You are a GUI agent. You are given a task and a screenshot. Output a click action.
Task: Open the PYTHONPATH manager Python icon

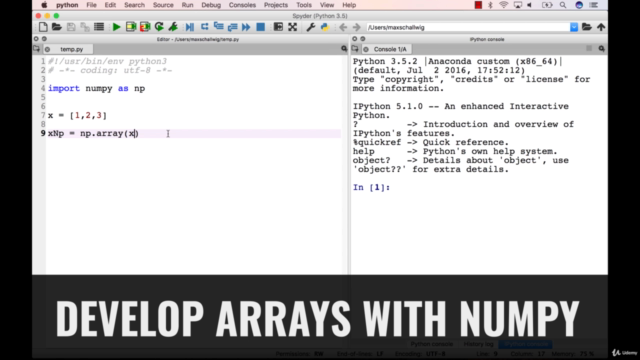325,27
